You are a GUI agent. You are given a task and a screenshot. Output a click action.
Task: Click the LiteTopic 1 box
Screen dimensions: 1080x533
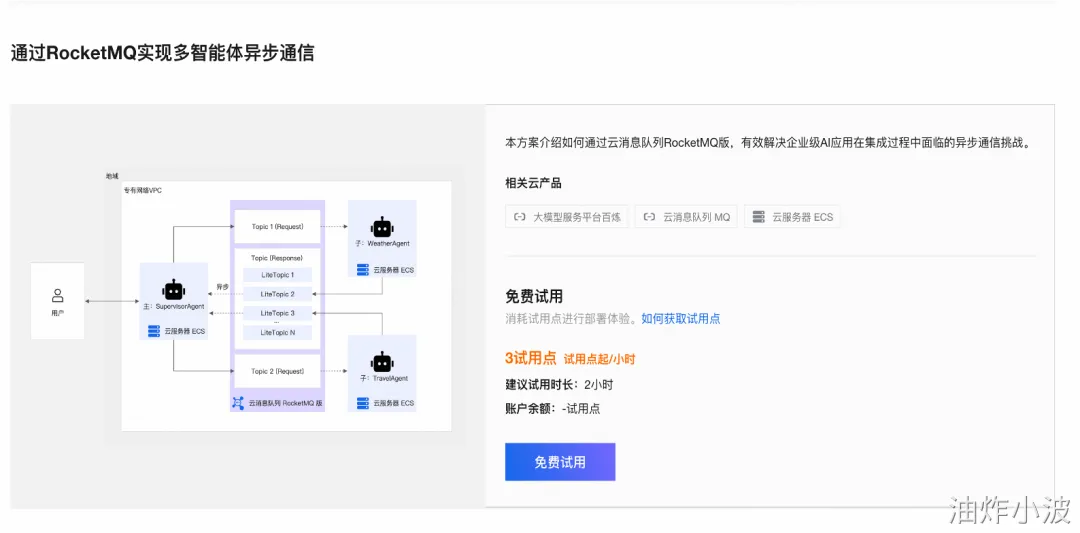click(x=278, y=275)
